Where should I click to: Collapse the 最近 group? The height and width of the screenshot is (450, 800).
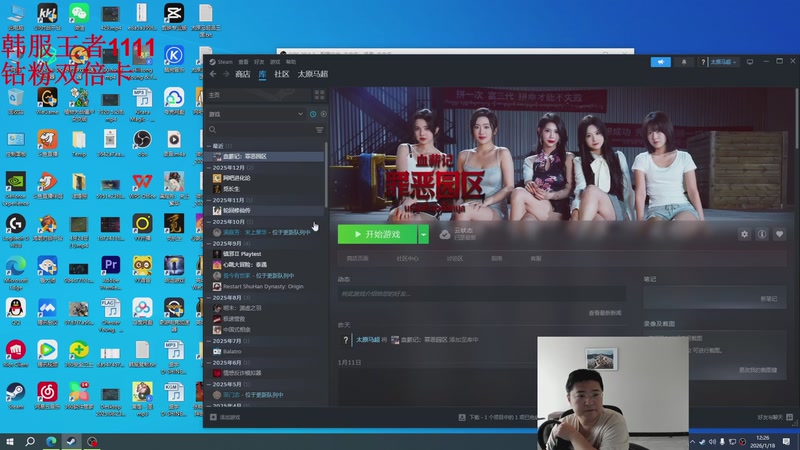pyautogui.click(x=209, y=146)
